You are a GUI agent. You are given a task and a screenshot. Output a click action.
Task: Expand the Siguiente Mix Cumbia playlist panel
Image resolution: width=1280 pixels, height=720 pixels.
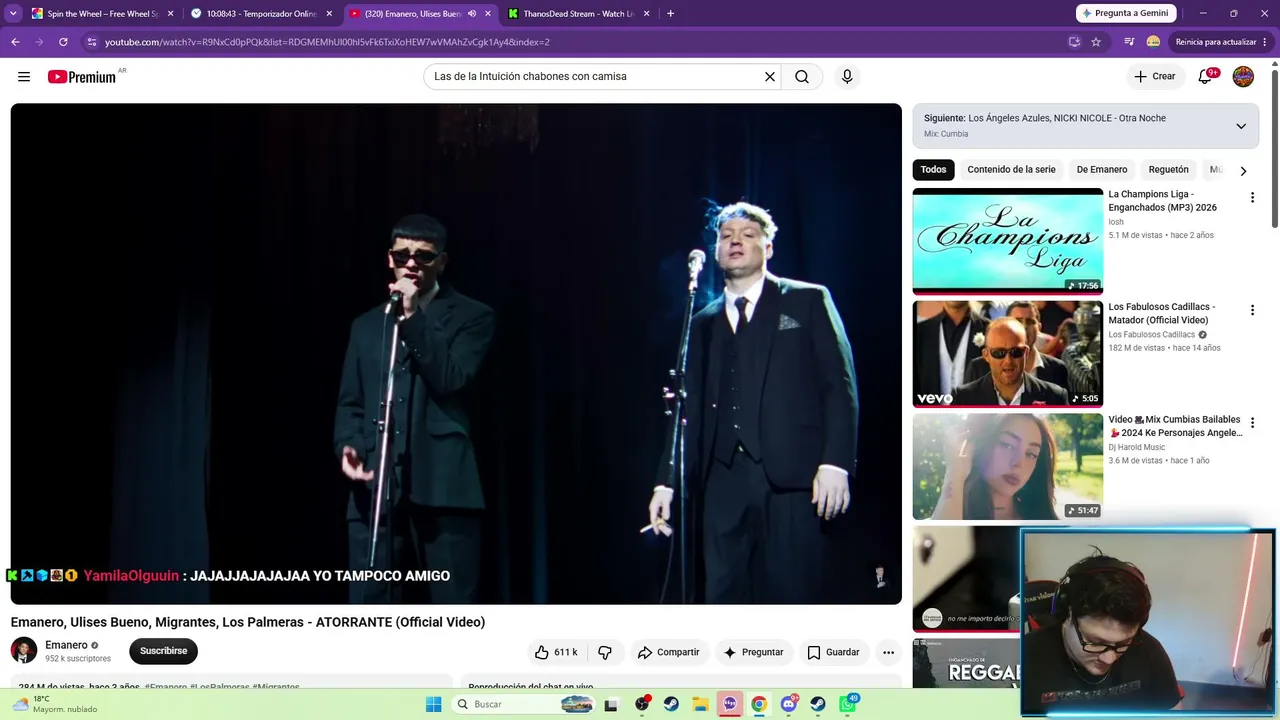[1241, 126]
